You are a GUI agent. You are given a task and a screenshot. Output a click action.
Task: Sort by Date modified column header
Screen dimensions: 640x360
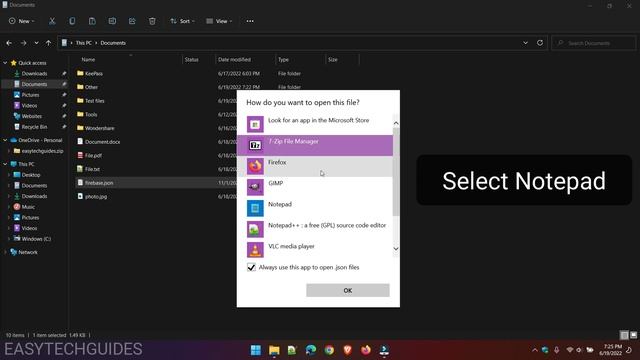click(234, 60)
